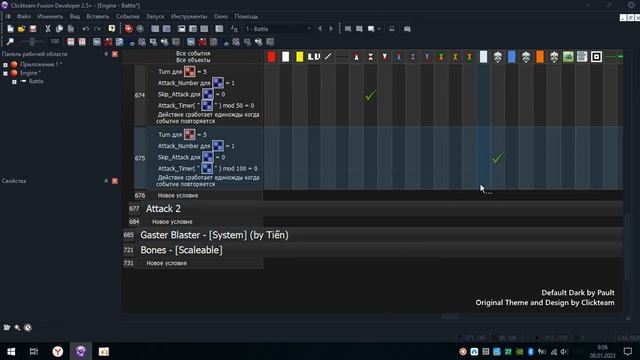This screenshot has width=640, height=360.
Task: Cut selection with the scissors icon
Action: (48, 29)
